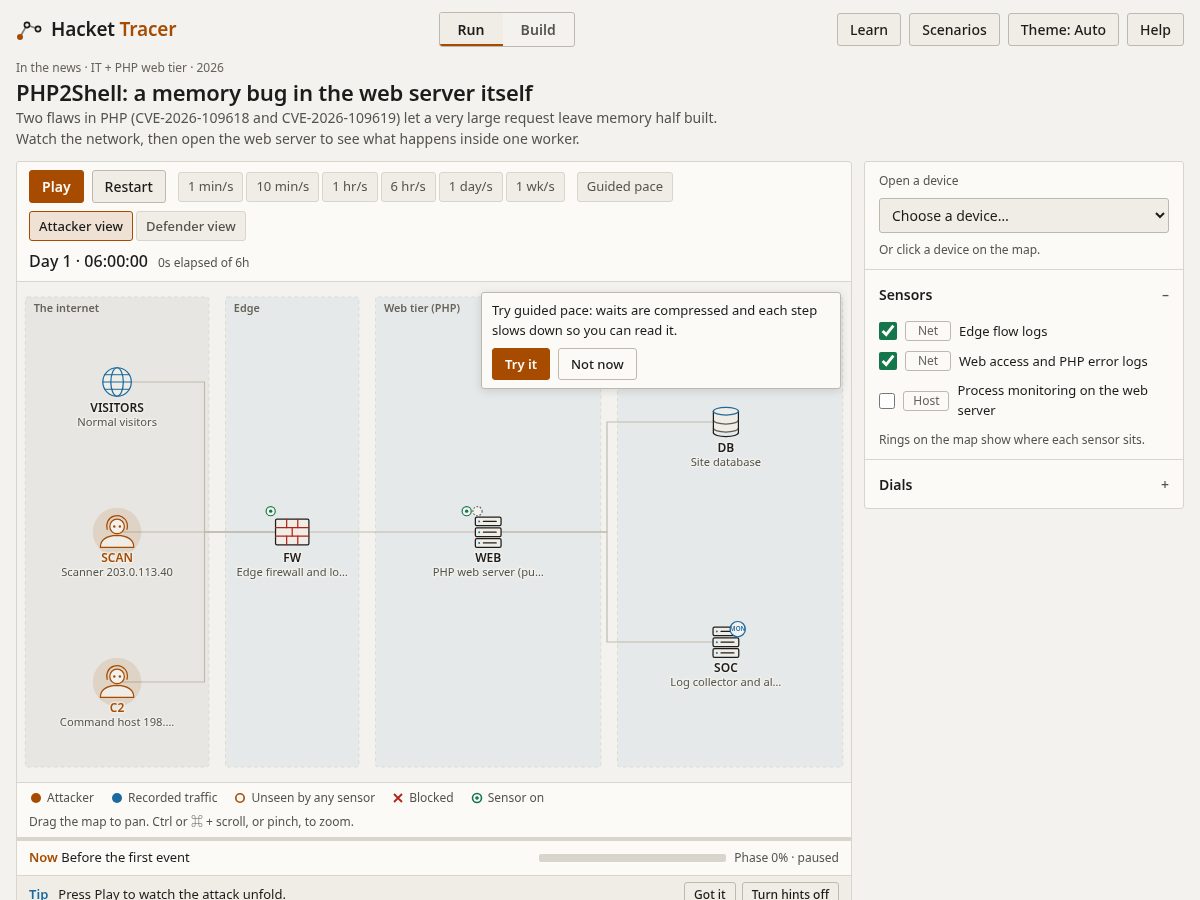This screenshot has width=1200, height=900.
Task: Open the SOC log collector icon
Action: (726, 642)
